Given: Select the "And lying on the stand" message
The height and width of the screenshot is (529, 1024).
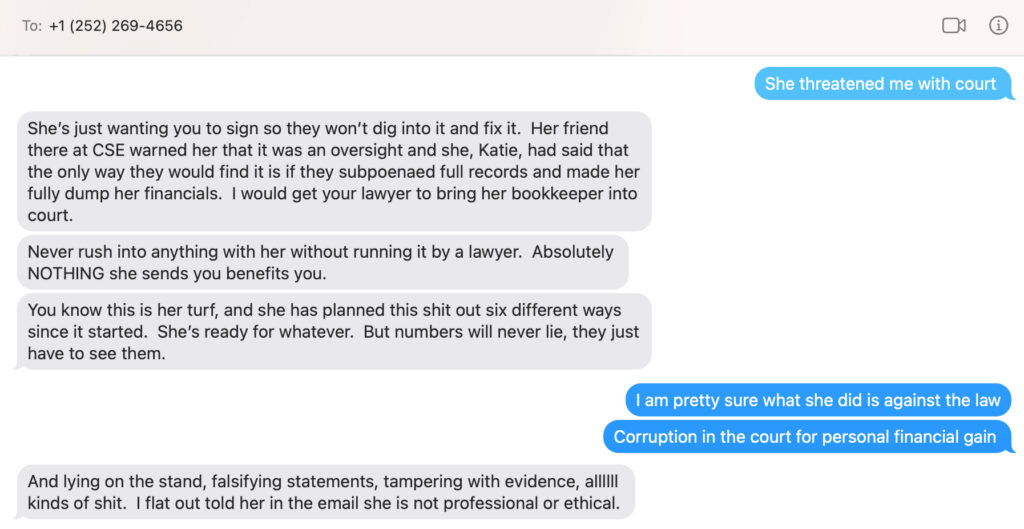Looking at the screenshot, I should (x=326, y=491).
